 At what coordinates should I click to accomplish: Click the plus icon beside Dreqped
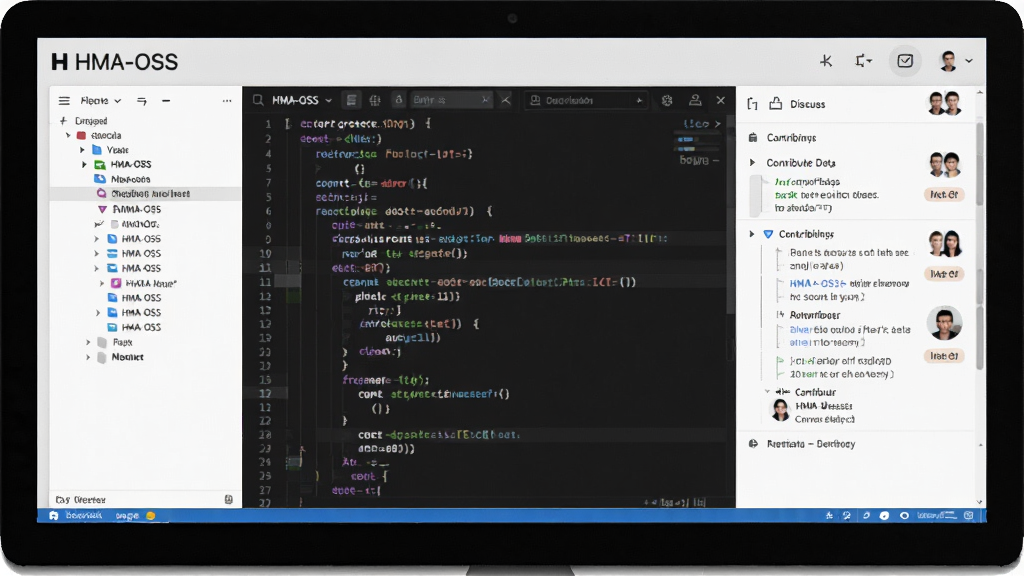[63, 121]
